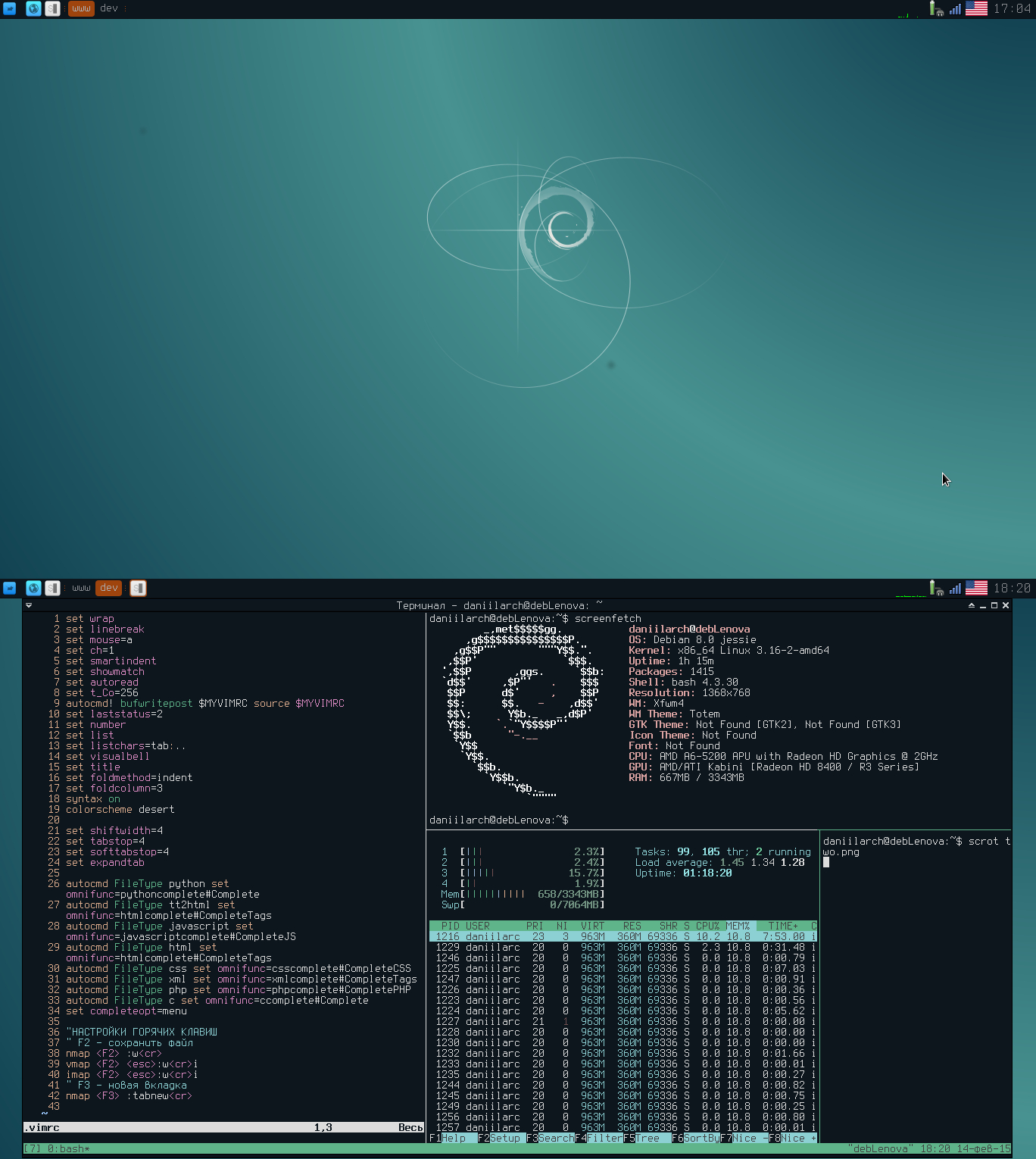Sort htop by the RES column header

coord(632,926)
